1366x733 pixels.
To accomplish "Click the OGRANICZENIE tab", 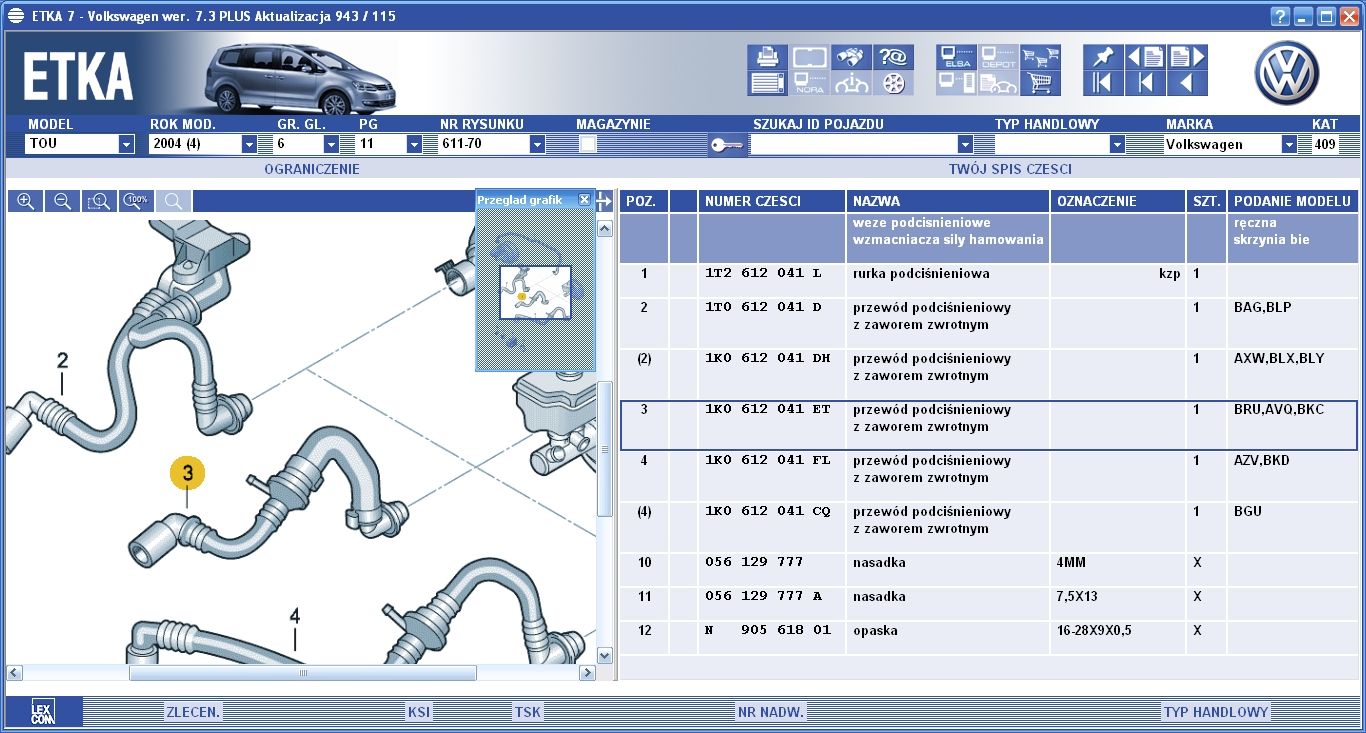I will pos(311,169).
